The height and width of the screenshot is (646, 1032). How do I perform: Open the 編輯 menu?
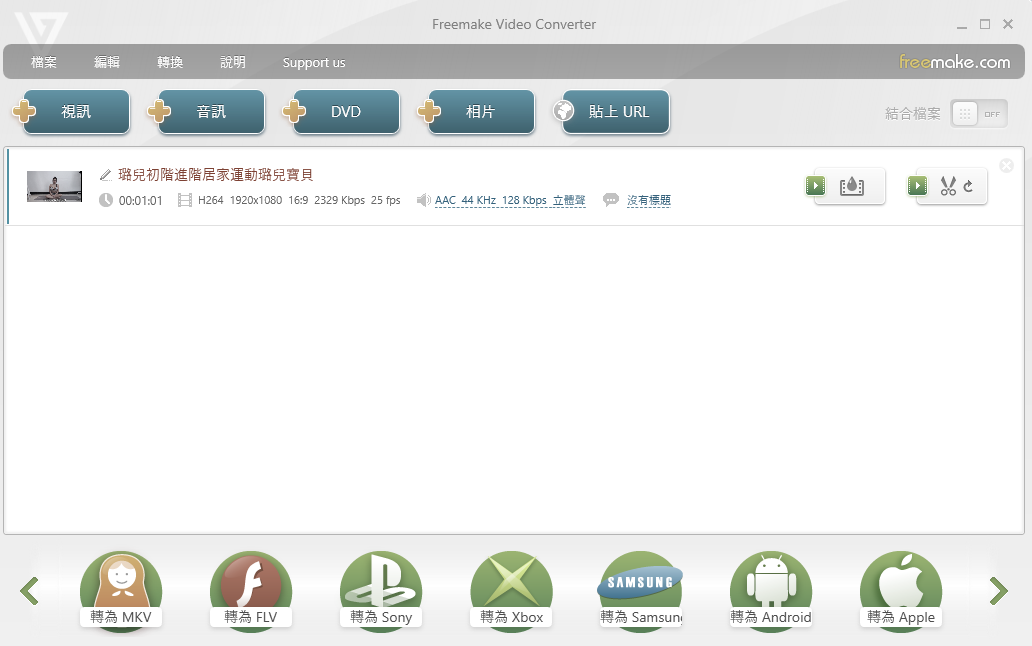(107, 62)
